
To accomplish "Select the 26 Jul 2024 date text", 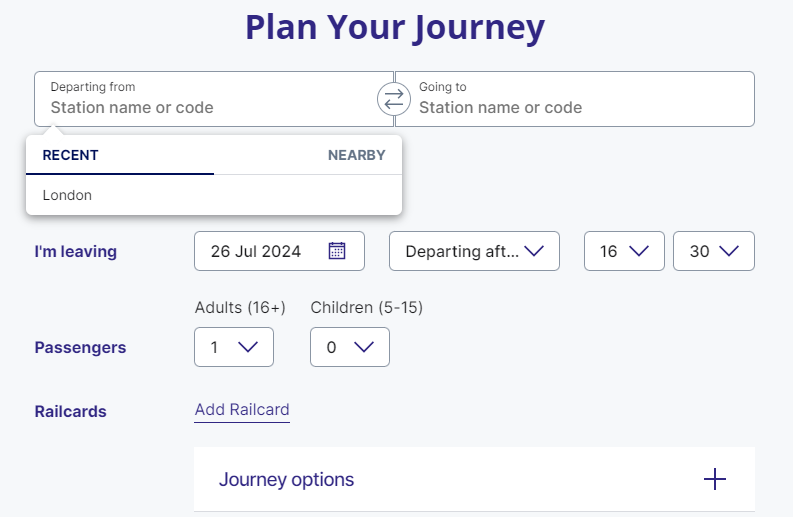I will 256,251.
